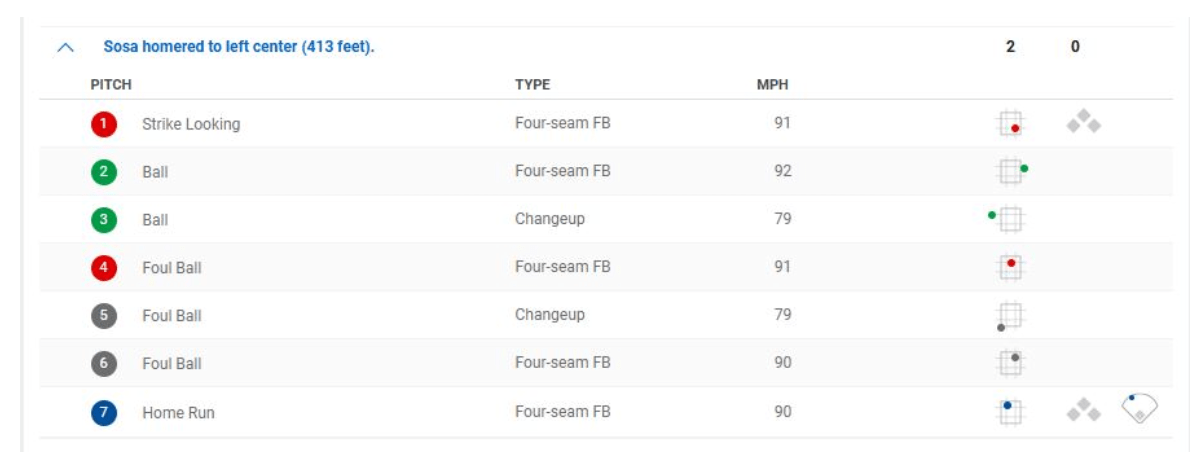
Task: Collapse the Sosa home run play details
Action: [66, 47]
